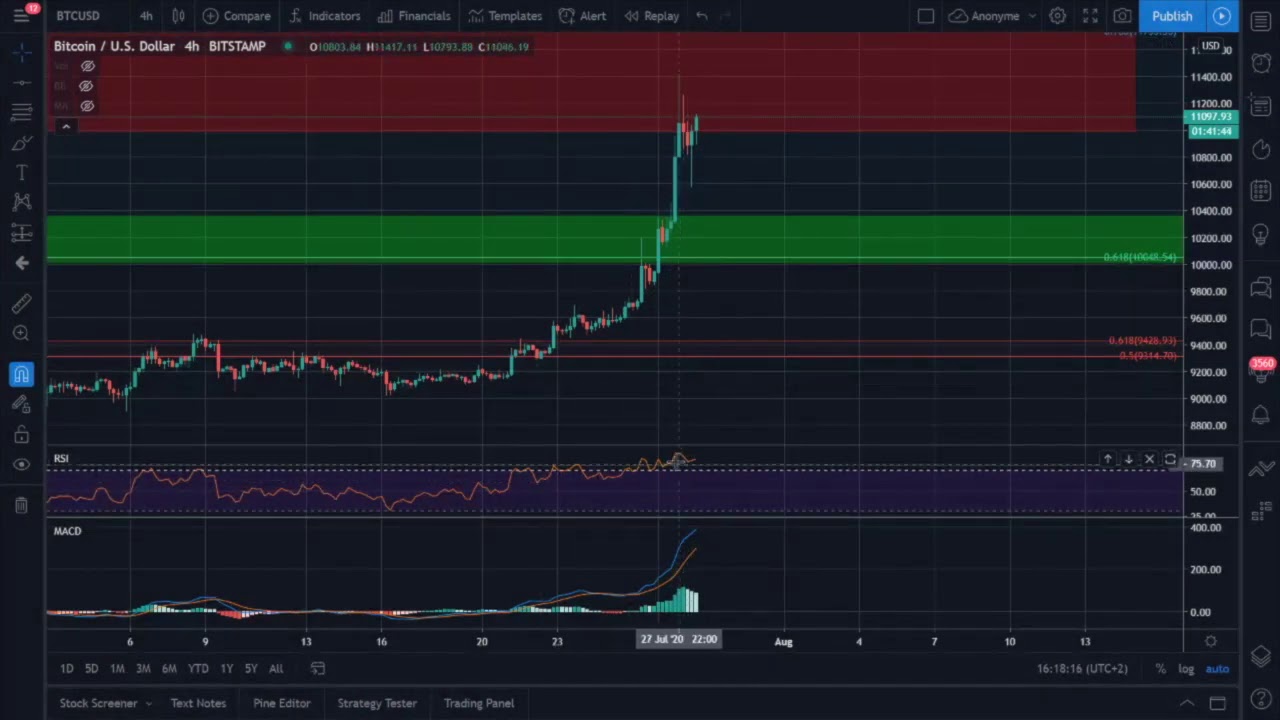Collapse the chart legend with the chevron
Viewport: 1280px width, 720px height.
(x=65, y=126)
